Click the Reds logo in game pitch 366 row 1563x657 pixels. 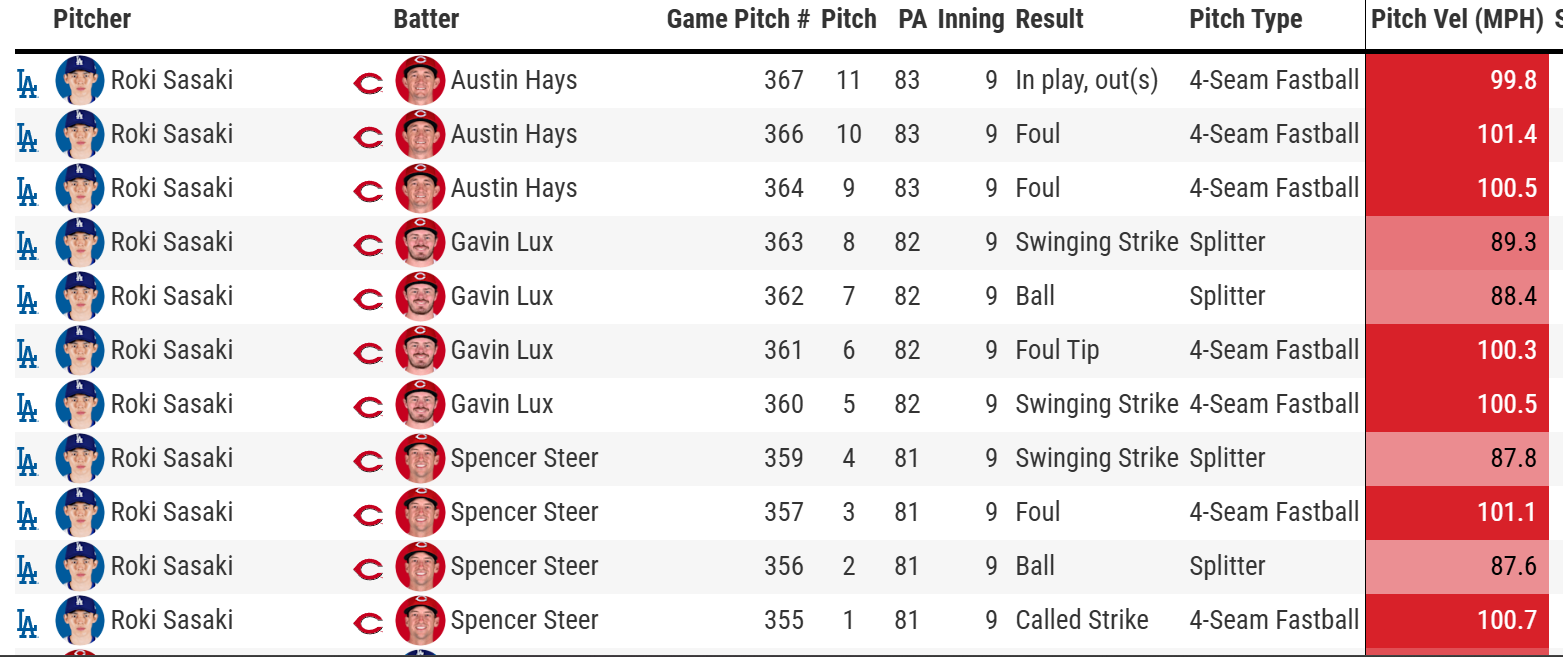(x=368, y=135)
